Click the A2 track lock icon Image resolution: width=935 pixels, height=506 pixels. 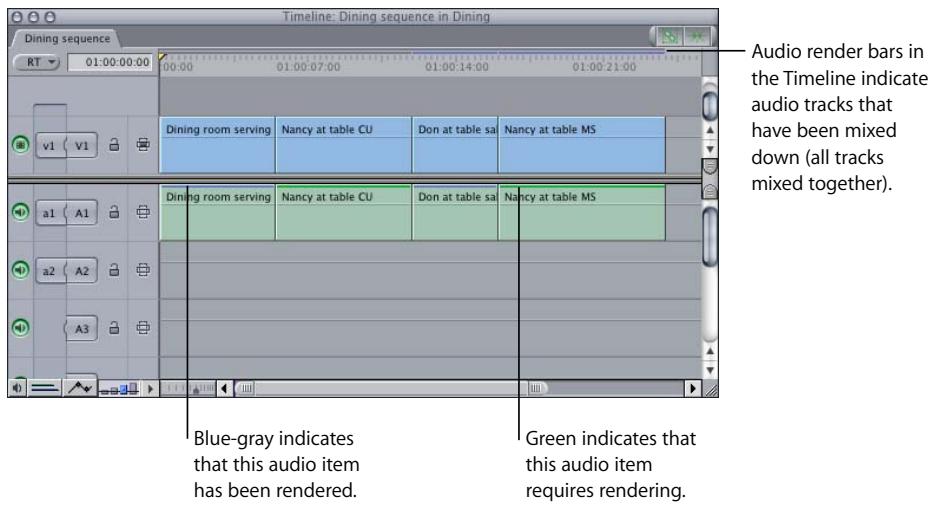[113, 270]
